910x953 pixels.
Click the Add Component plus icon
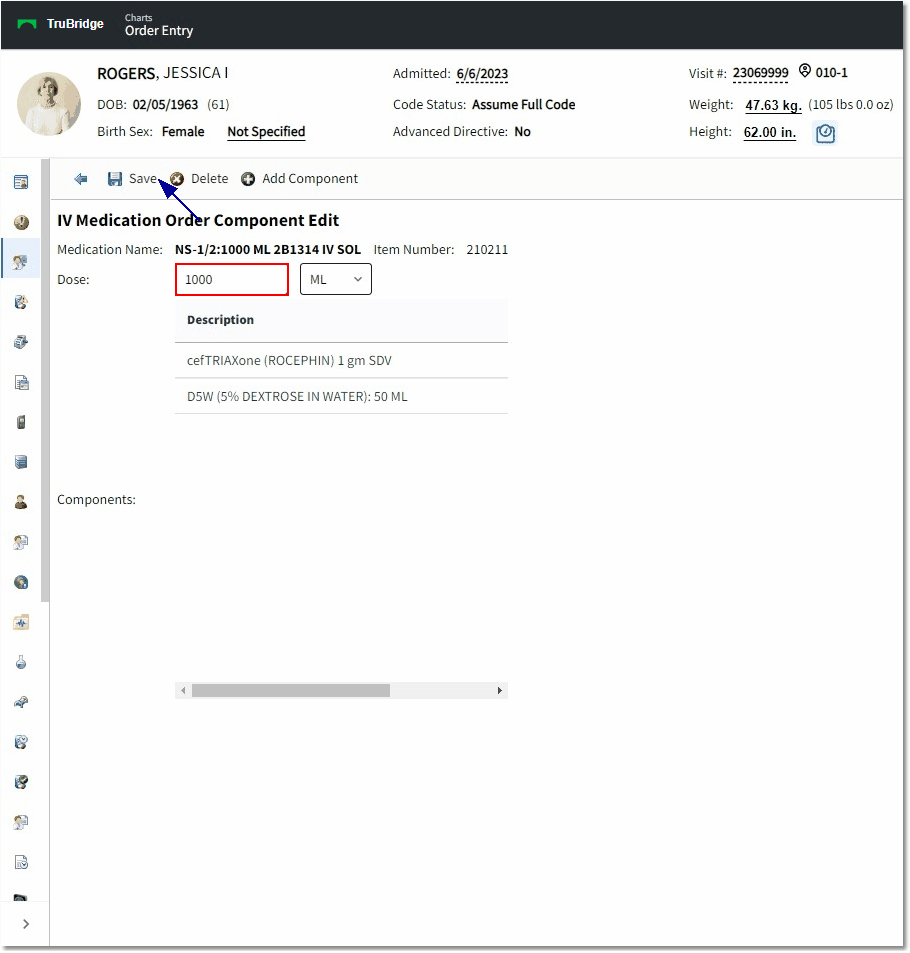pyautogui.click(x=247, y=179)
